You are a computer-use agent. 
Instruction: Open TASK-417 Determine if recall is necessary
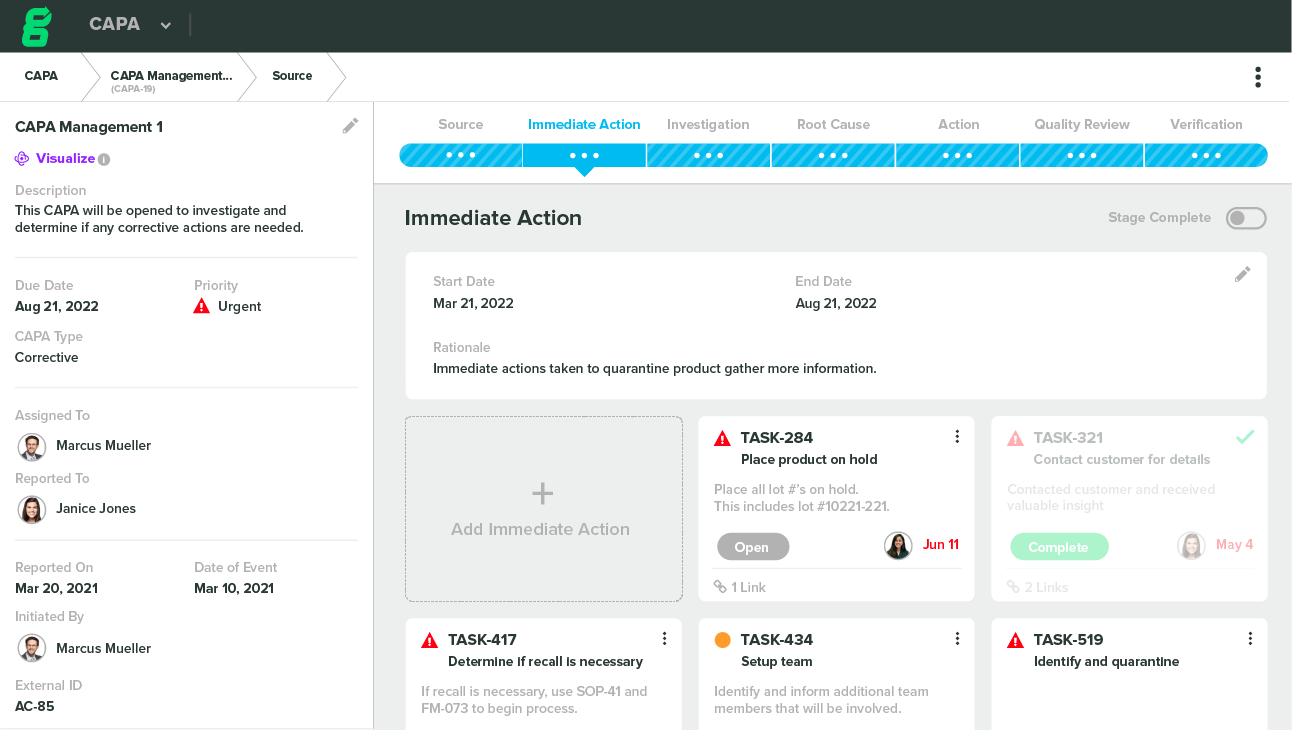pos(545,662)
